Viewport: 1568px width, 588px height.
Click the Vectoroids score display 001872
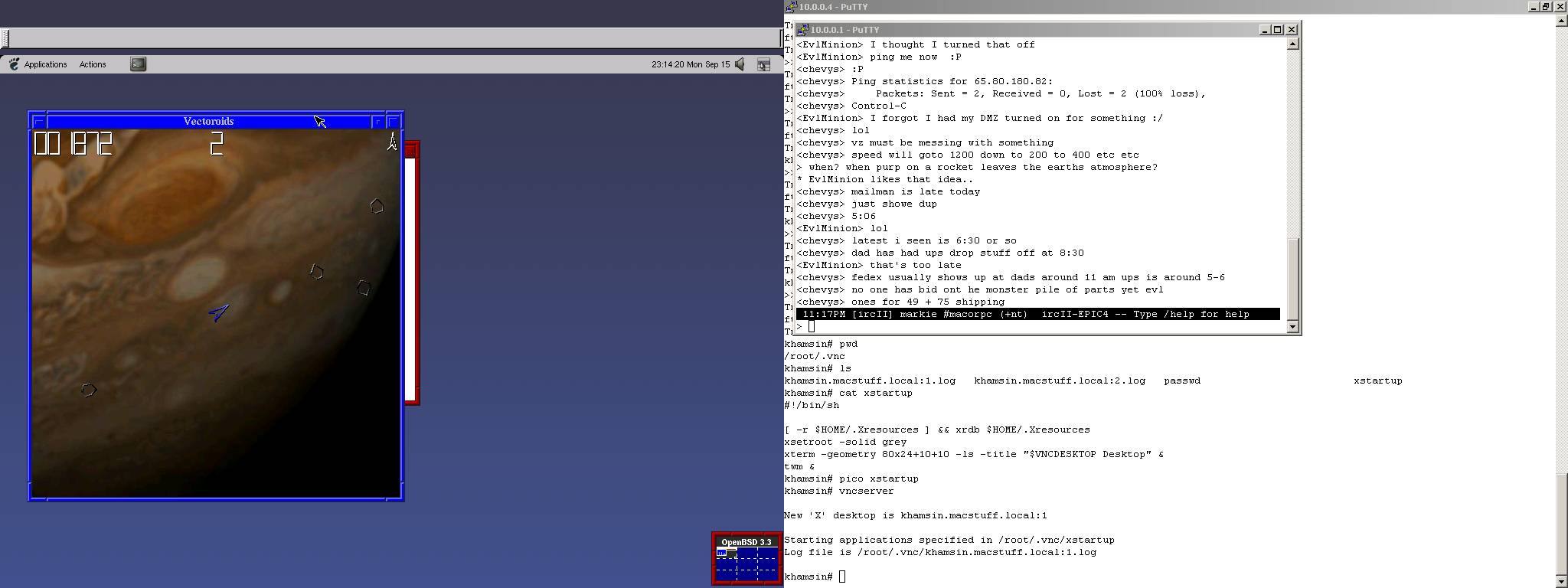pyautogui.click(x=73, y=144)
